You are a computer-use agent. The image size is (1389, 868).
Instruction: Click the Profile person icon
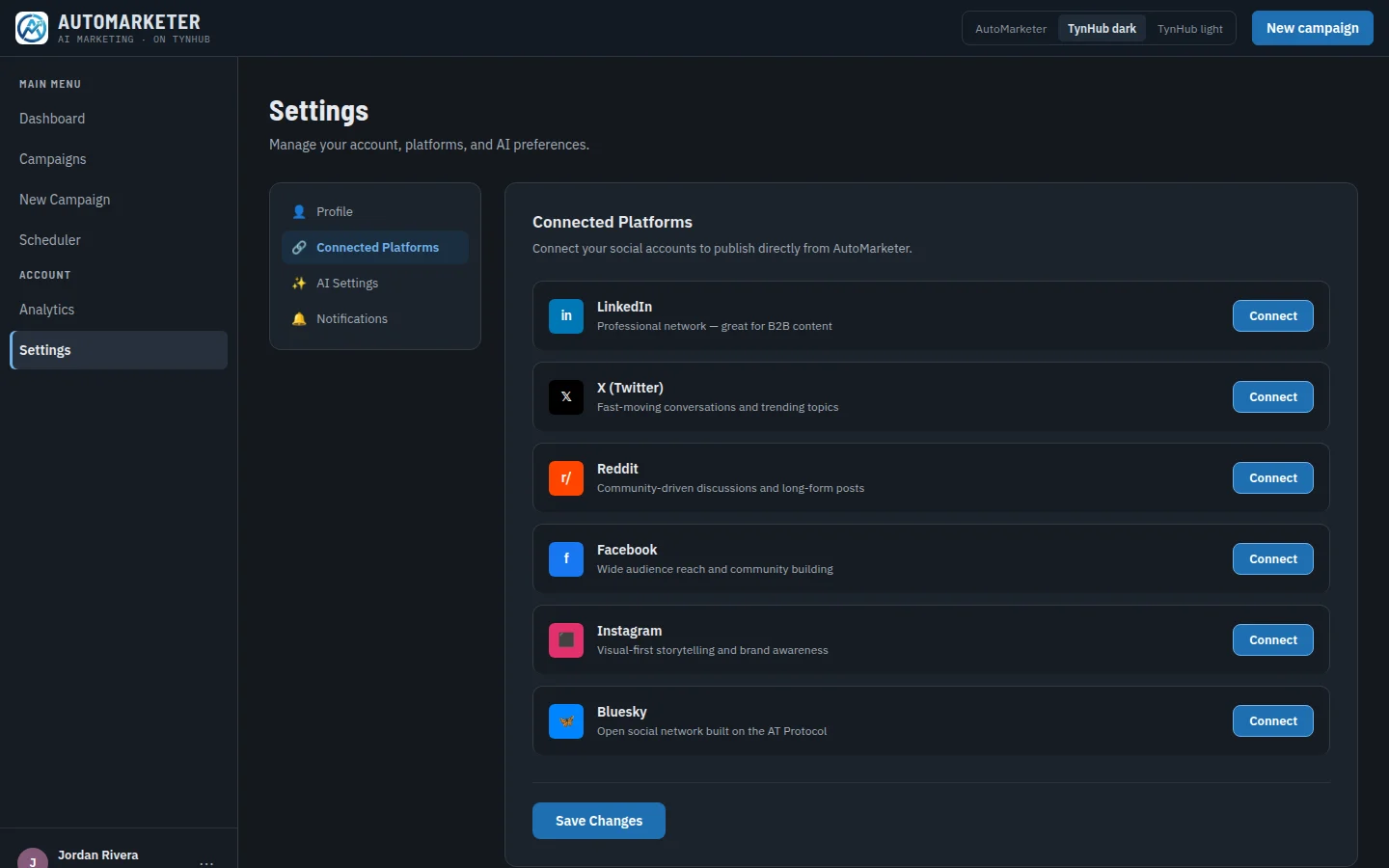pyautogui.click(x=299, y=212)
